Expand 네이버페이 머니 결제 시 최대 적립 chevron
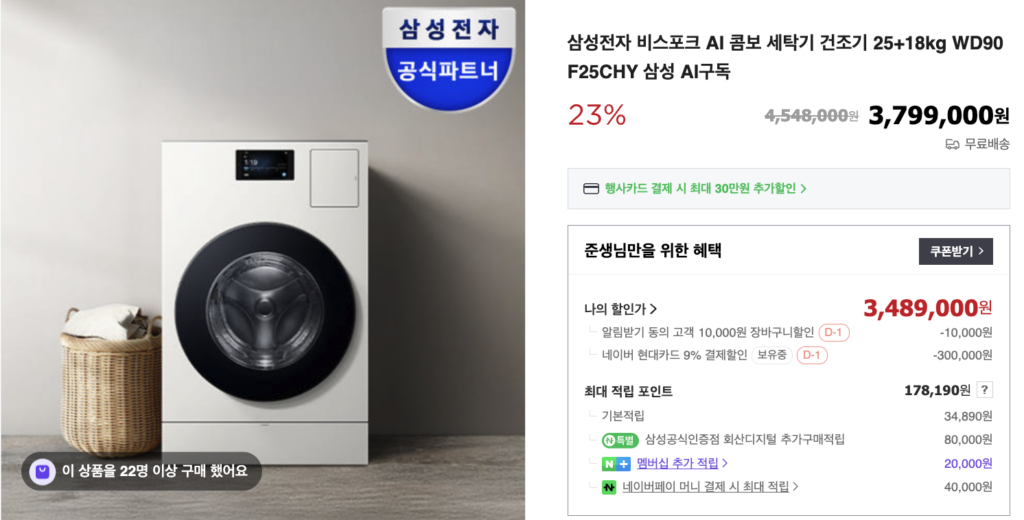This screenshot has height=520, width=1024. (795, 487)
